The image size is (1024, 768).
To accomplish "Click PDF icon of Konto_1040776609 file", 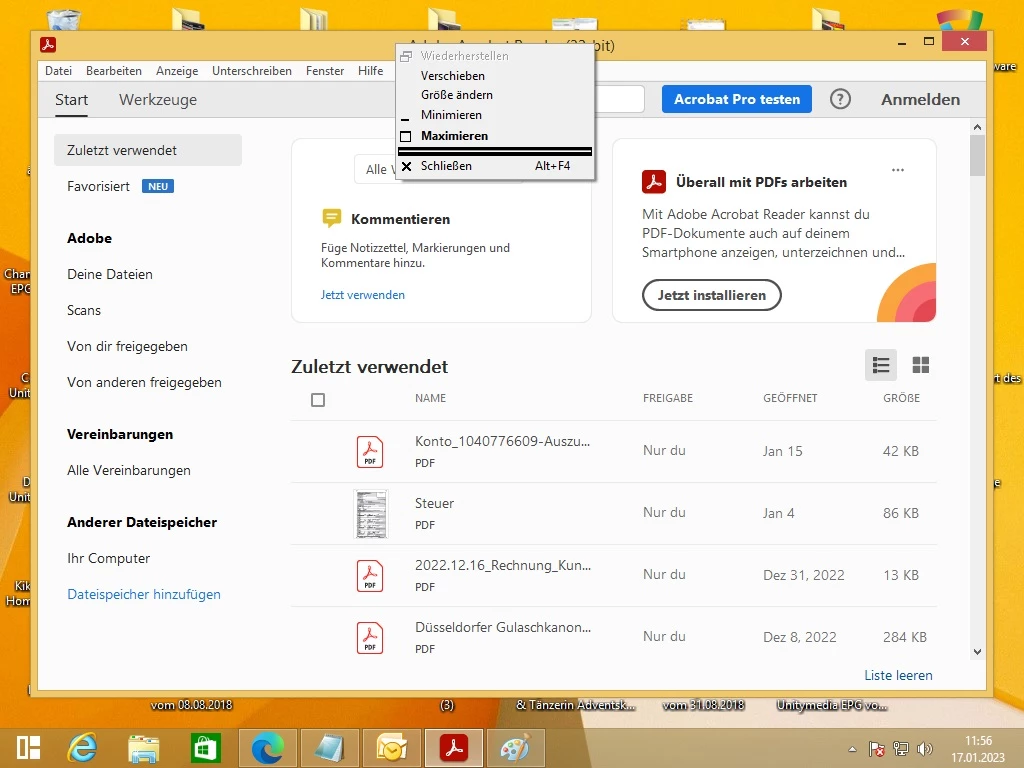I will click(x=370, y=452).
